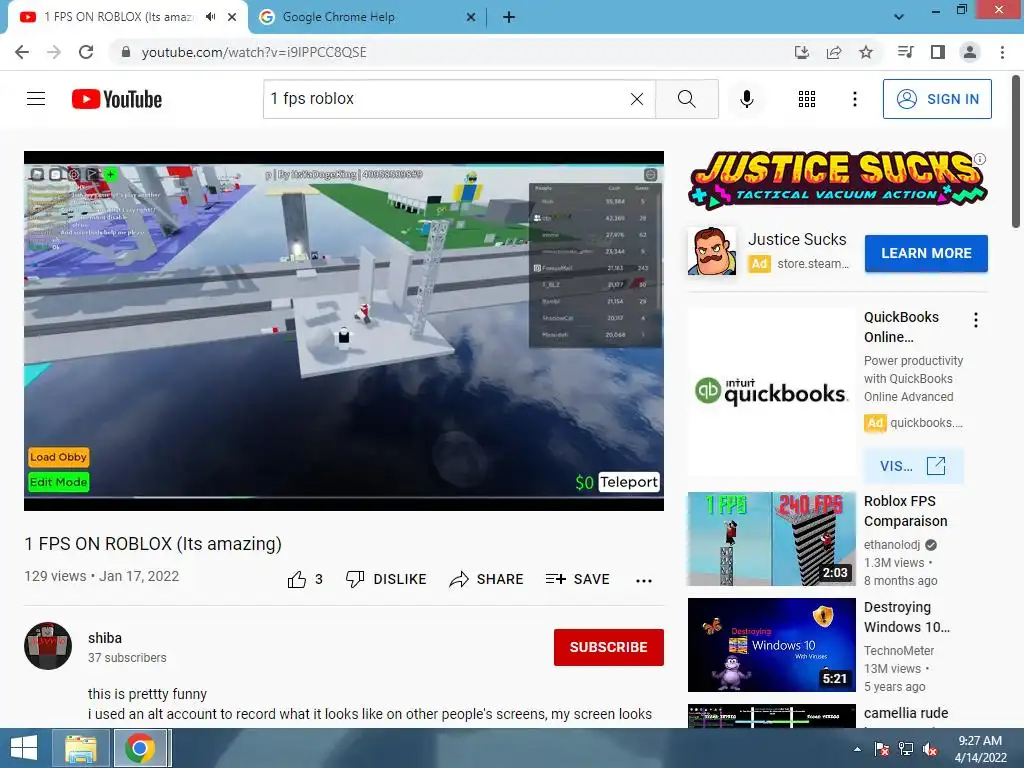Screen dimensions: 1024x768
Task: Close the 1 FPS ON ROBLOX tab
Action: 232,17
